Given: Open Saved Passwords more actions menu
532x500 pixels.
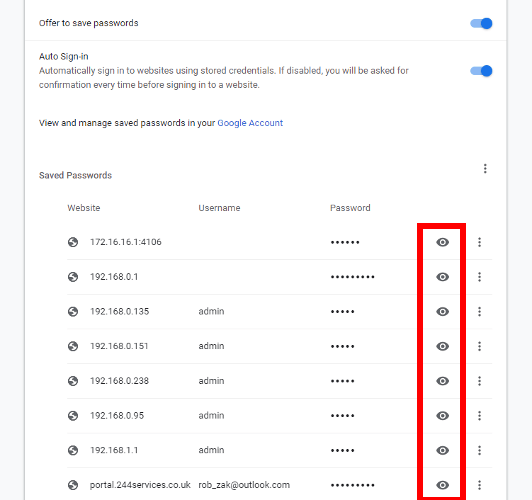Looking at the screenshot, I should pos(485,169).
